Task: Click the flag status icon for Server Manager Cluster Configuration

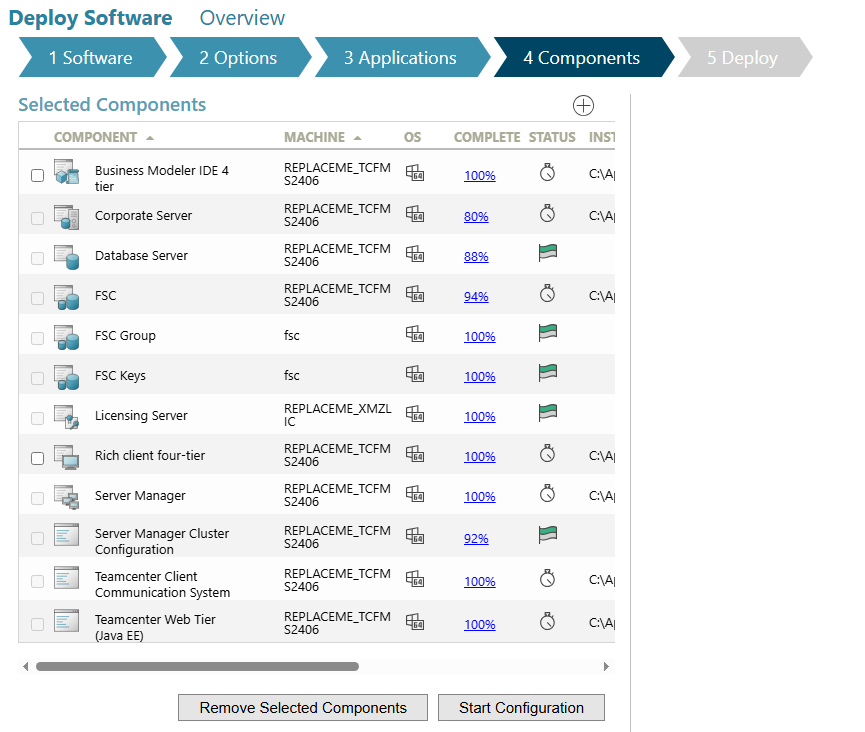Action: (548, 534)
